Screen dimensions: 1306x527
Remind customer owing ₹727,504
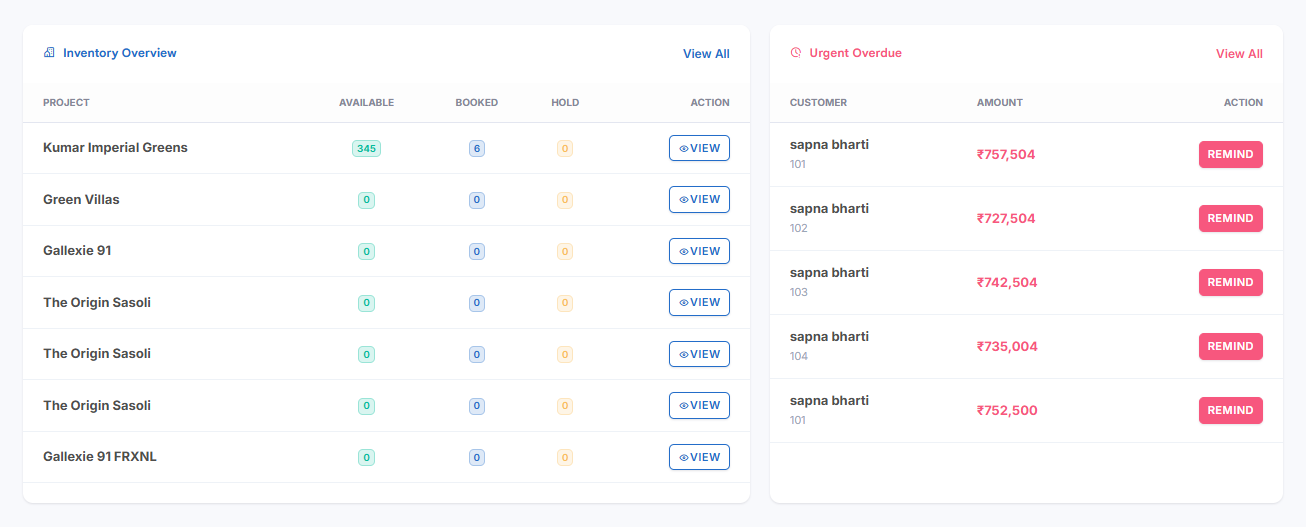coord(1230,218)
